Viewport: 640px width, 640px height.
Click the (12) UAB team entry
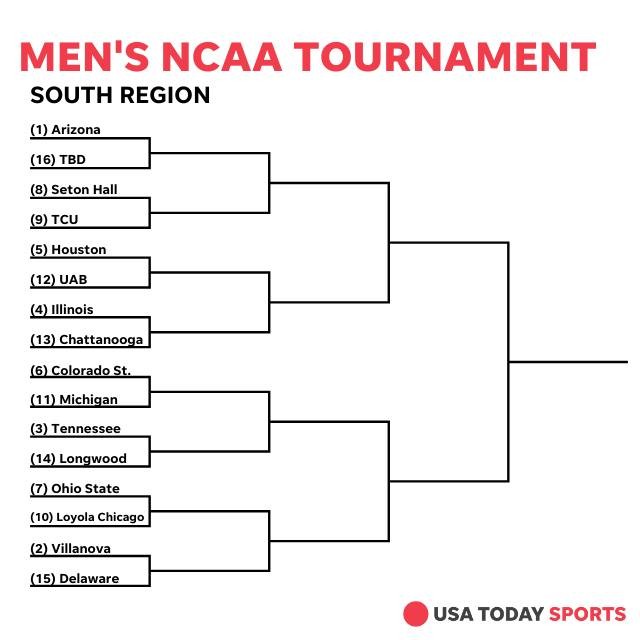coord(59,279)
